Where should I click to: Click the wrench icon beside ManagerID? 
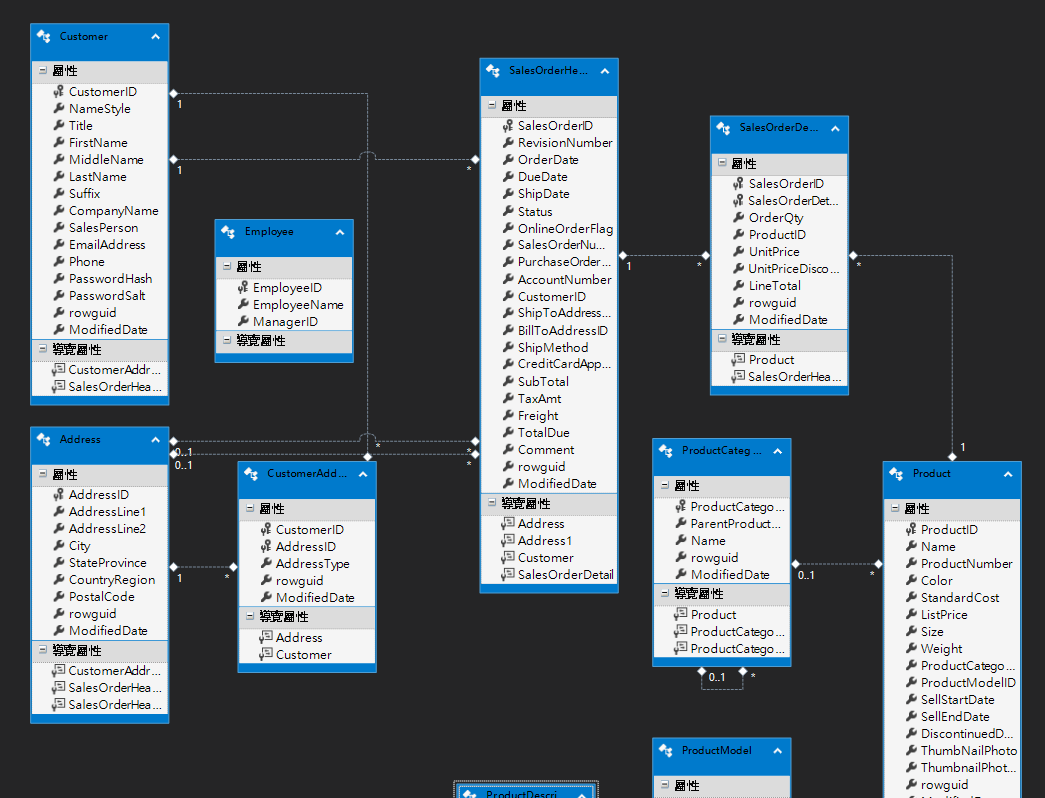point(243,322)
